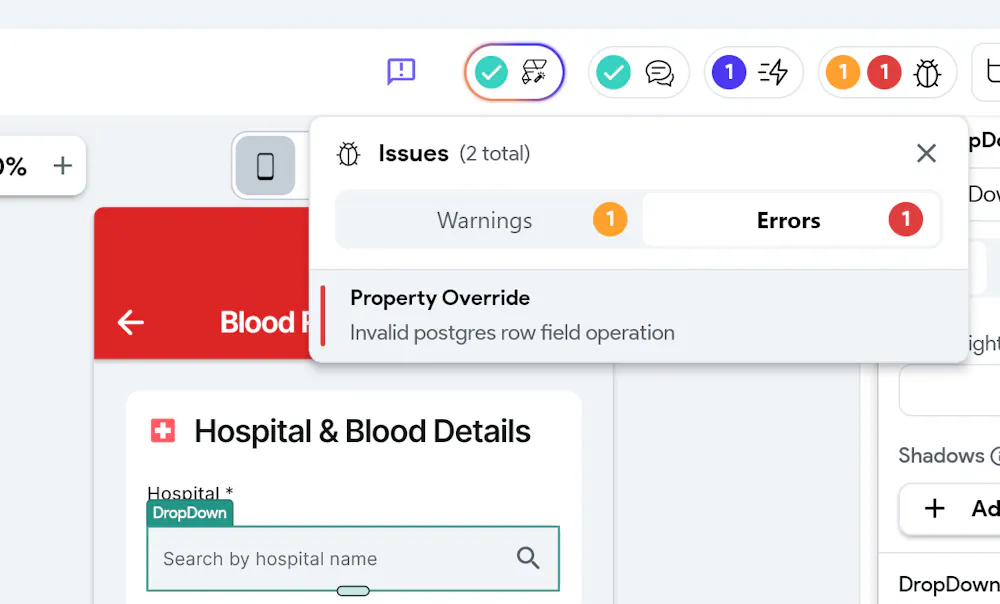This screenshot has height=604, width=1000.
Task: Click the bug icon beside Issues heading
Action: click(x=348, y=154)
